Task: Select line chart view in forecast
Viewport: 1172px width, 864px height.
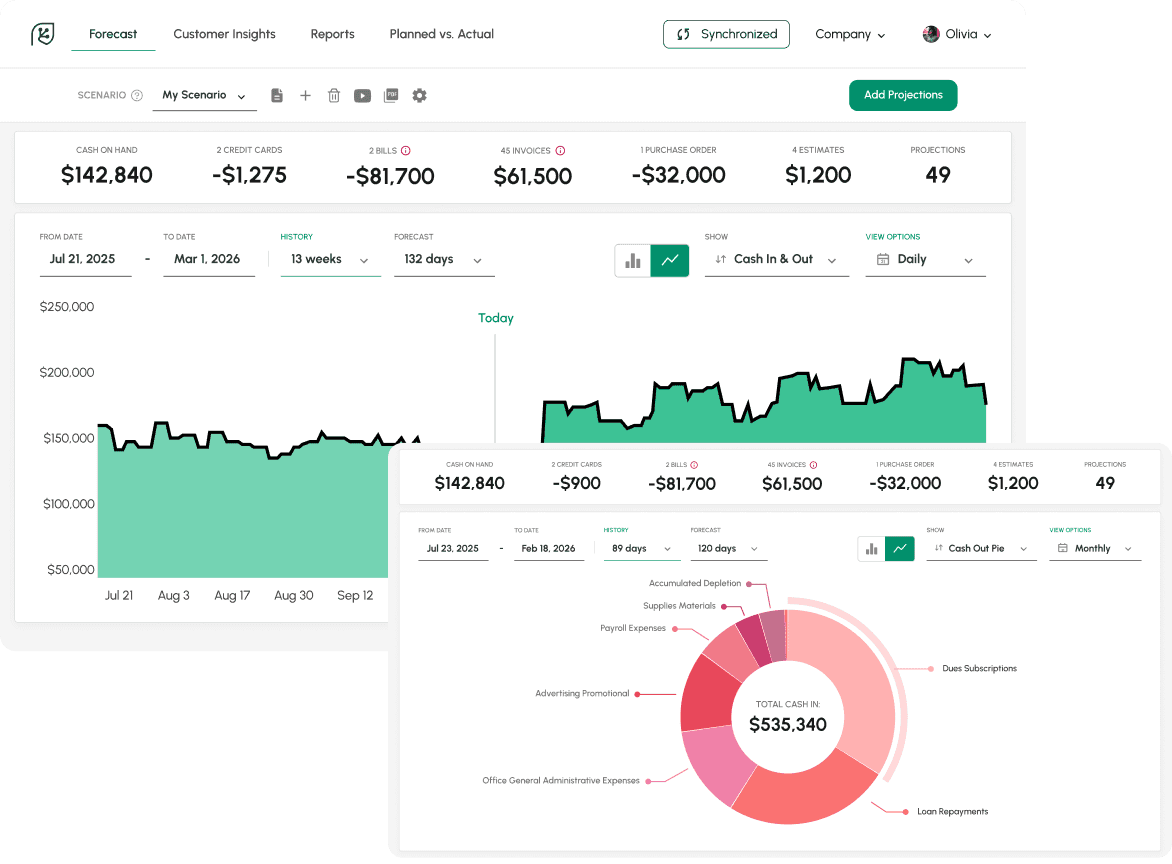Action: tap(670, 260)
